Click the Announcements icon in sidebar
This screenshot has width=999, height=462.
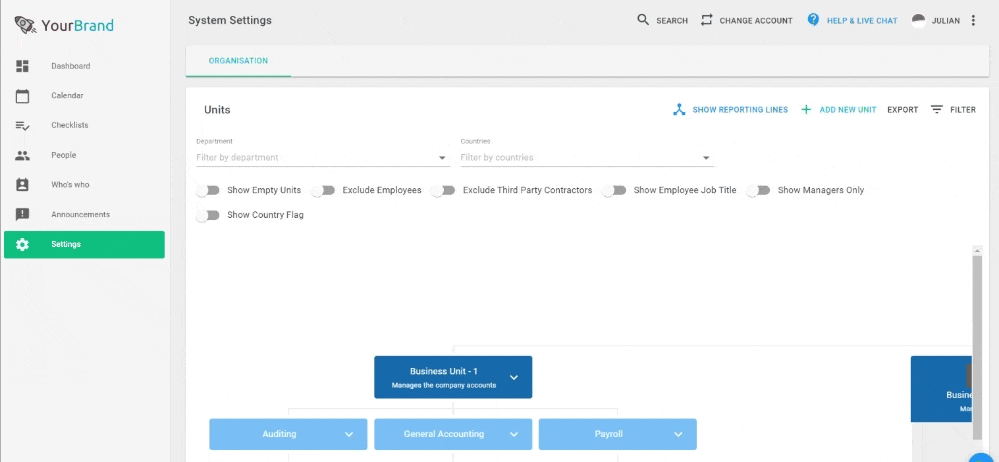[22, 214]
